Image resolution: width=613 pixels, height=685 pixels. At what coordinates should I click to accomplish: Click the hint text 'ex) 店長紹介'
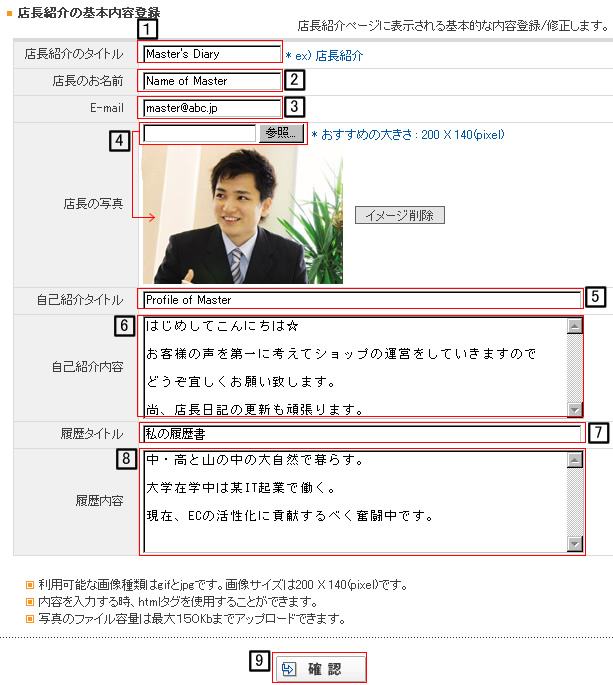click(x=329, y=56)
